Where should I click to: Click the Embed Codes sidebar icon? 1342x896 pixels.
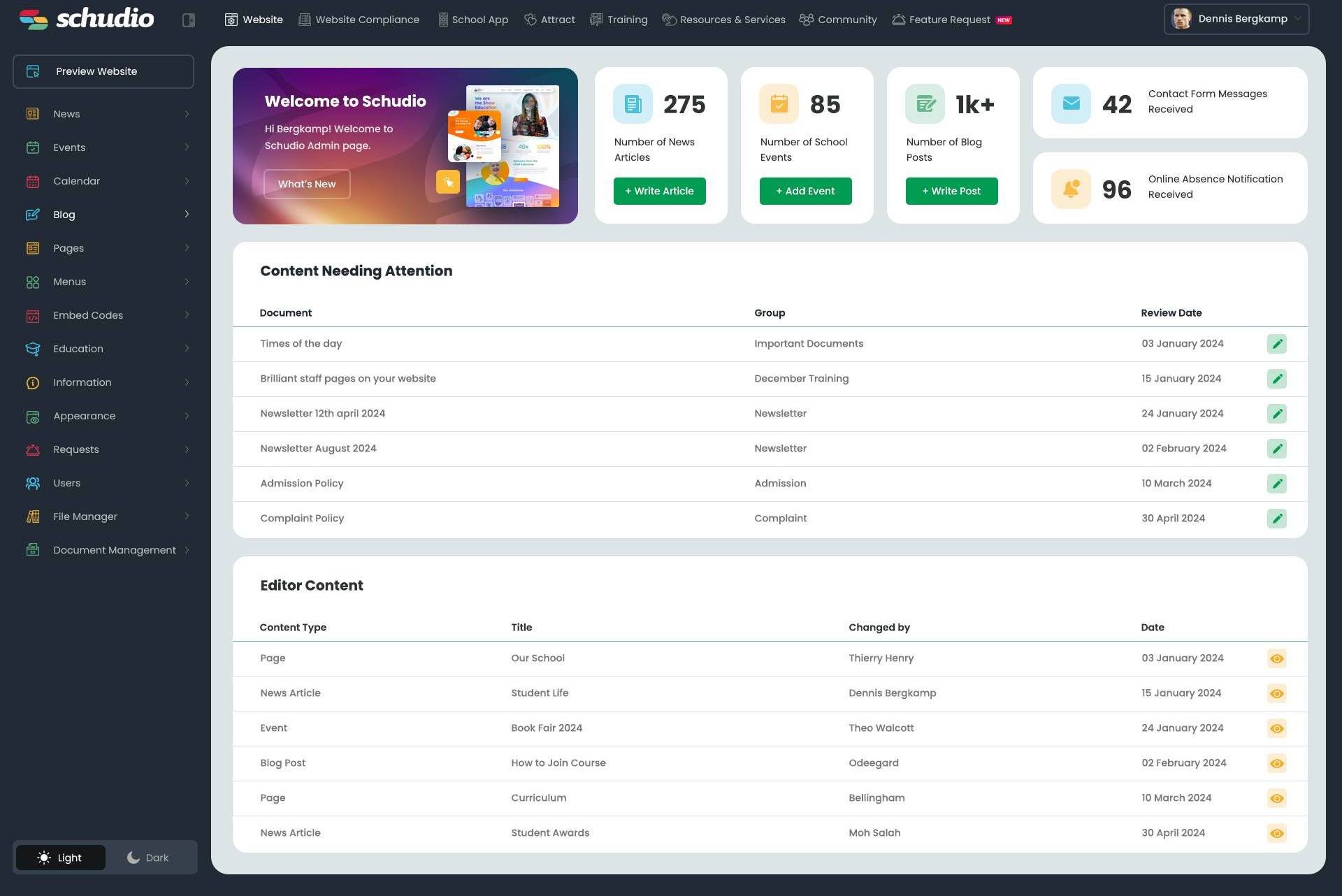(x=33, y=315)
